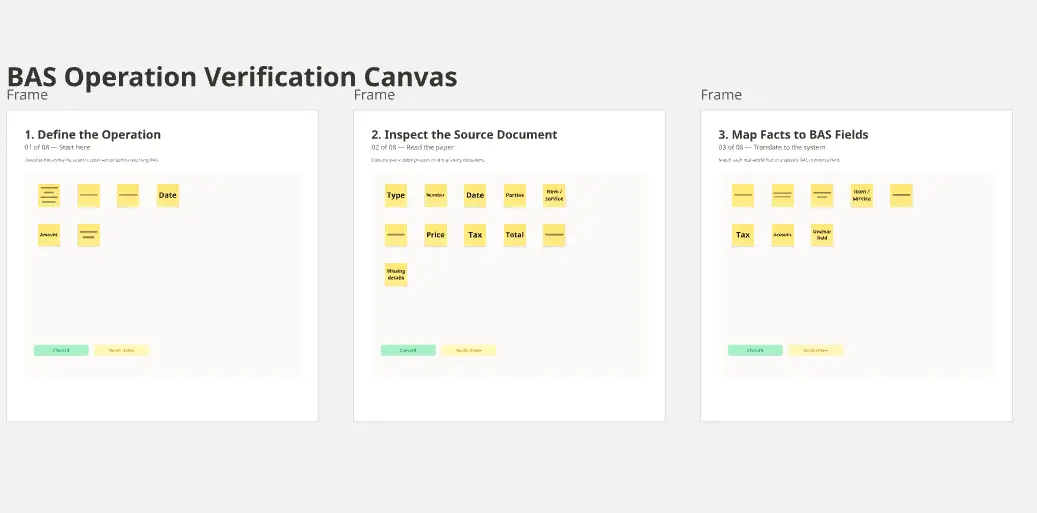Select the blank sticky note right of Total
1037x513 pixels.
coord(554,235)
